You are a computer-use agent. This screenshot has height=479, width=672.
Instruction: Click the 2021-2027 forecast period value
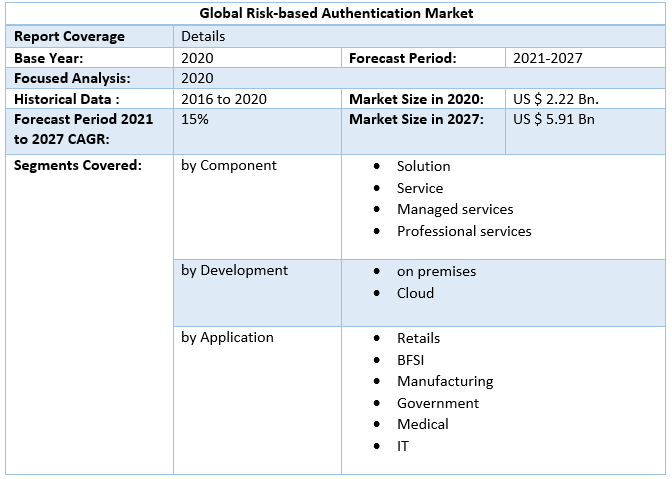click(x=547, y=58)
